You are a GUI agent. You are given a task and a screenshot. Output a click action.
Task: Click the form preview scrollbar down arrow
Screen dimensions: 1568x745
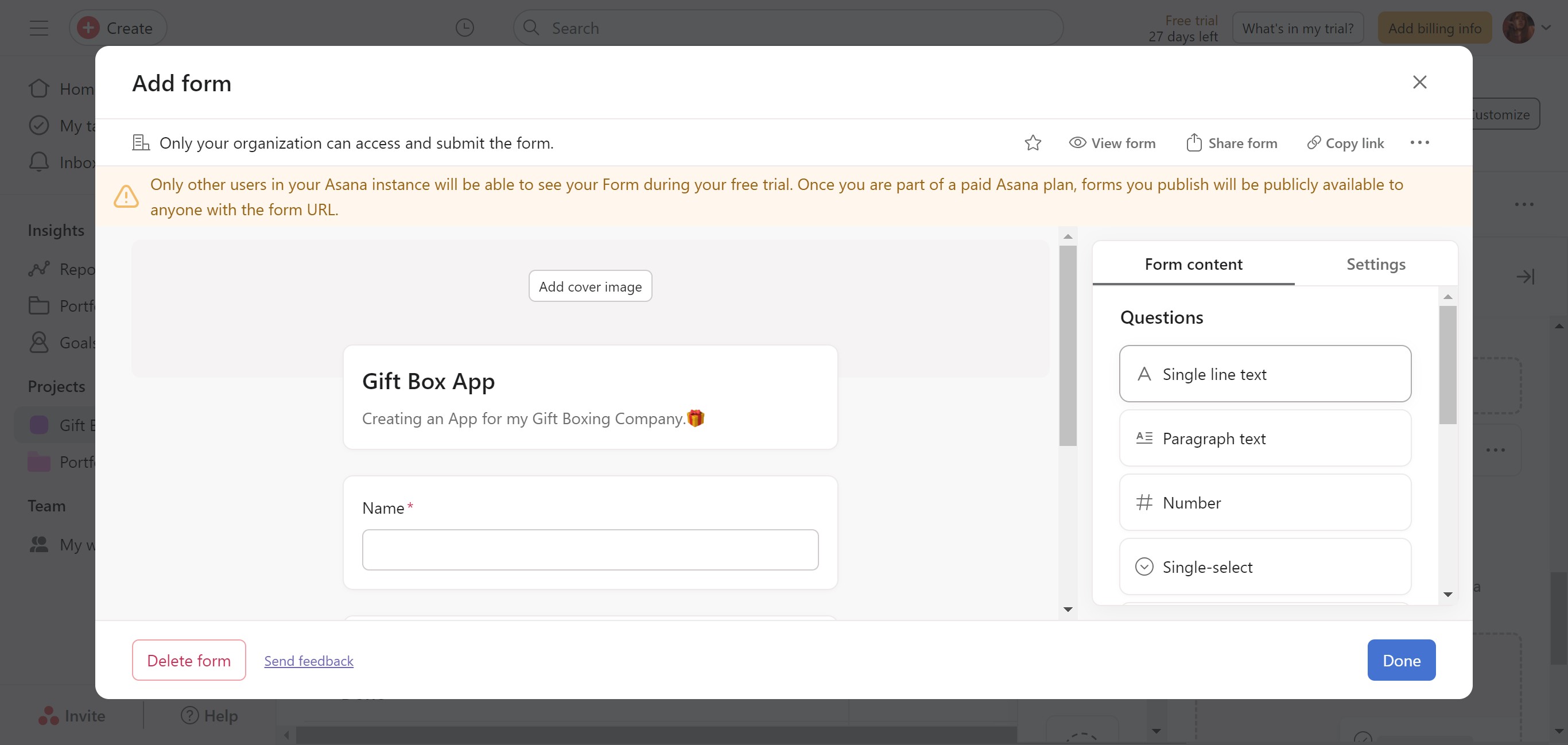coord(1067,610)
